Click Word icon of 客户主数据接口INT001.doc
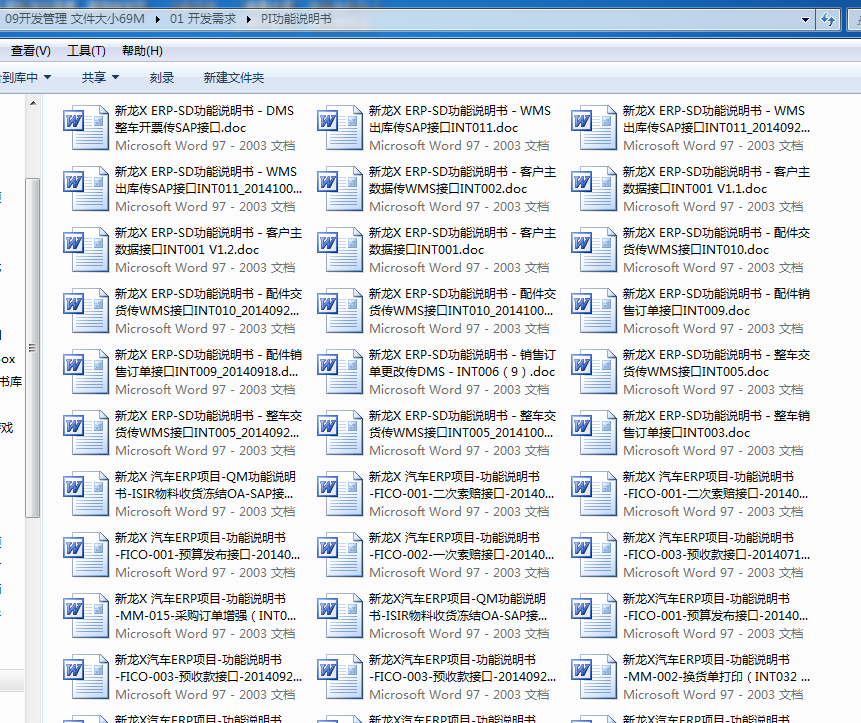Screen dimensions: 861x723 click(x=340, y=249)
